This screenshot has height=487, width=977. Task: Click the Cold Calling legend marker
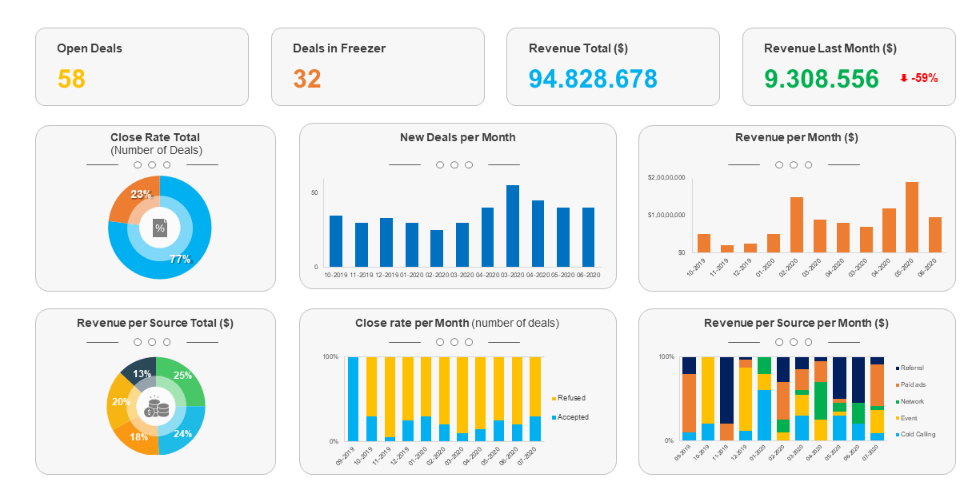click(896, 434)
